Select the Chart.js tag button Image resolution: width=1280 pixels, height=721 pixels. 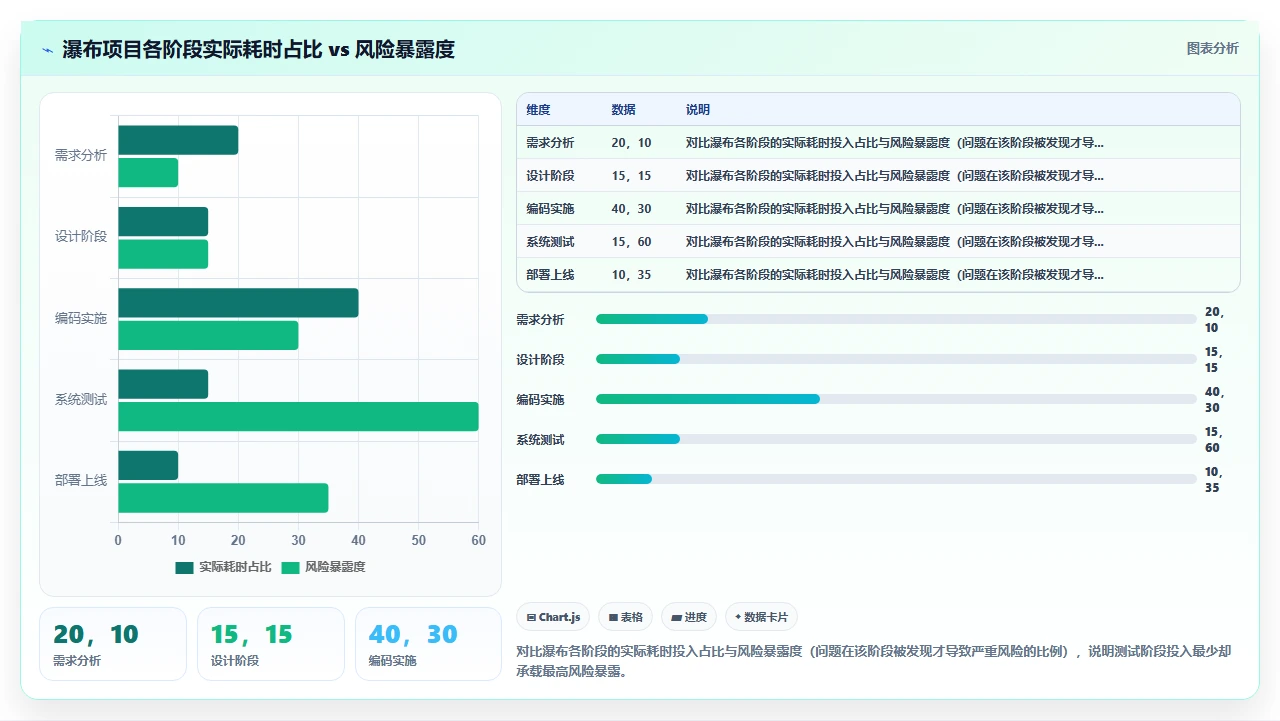tap(553, 617)
